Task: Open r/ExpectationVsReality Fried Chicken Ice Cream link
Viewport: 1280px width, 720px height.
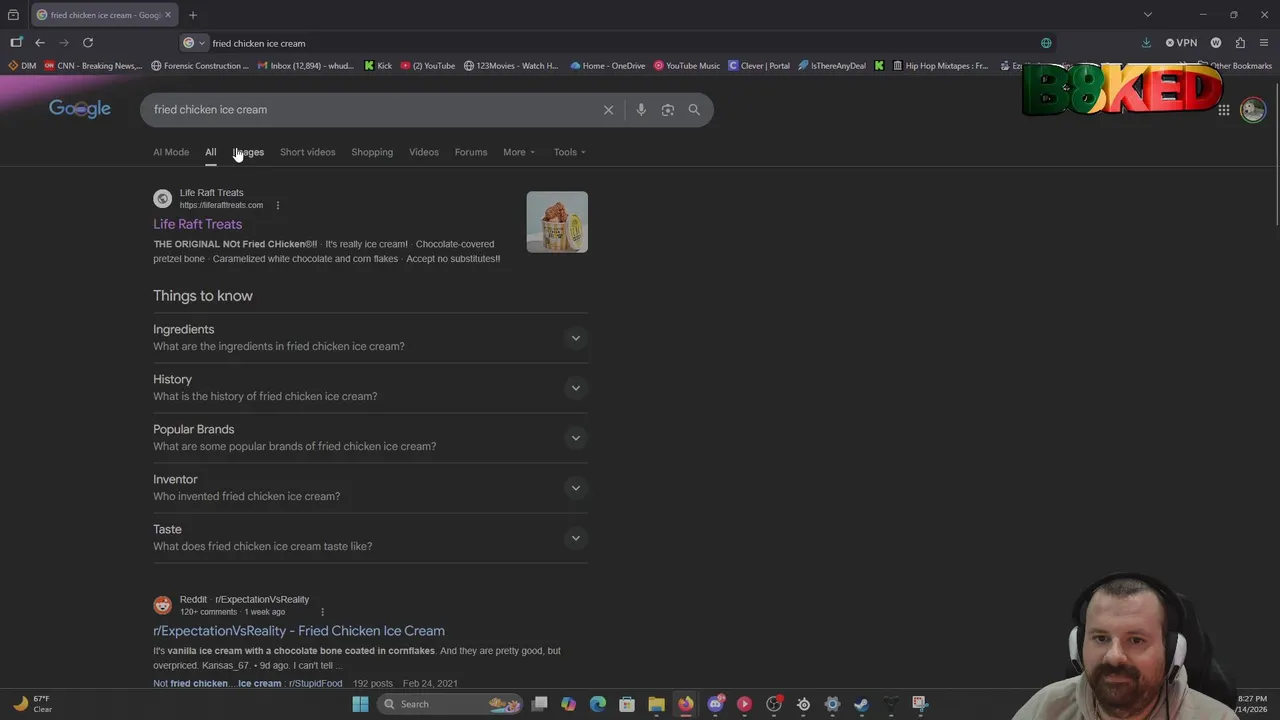Action: (x=299, y=631)
